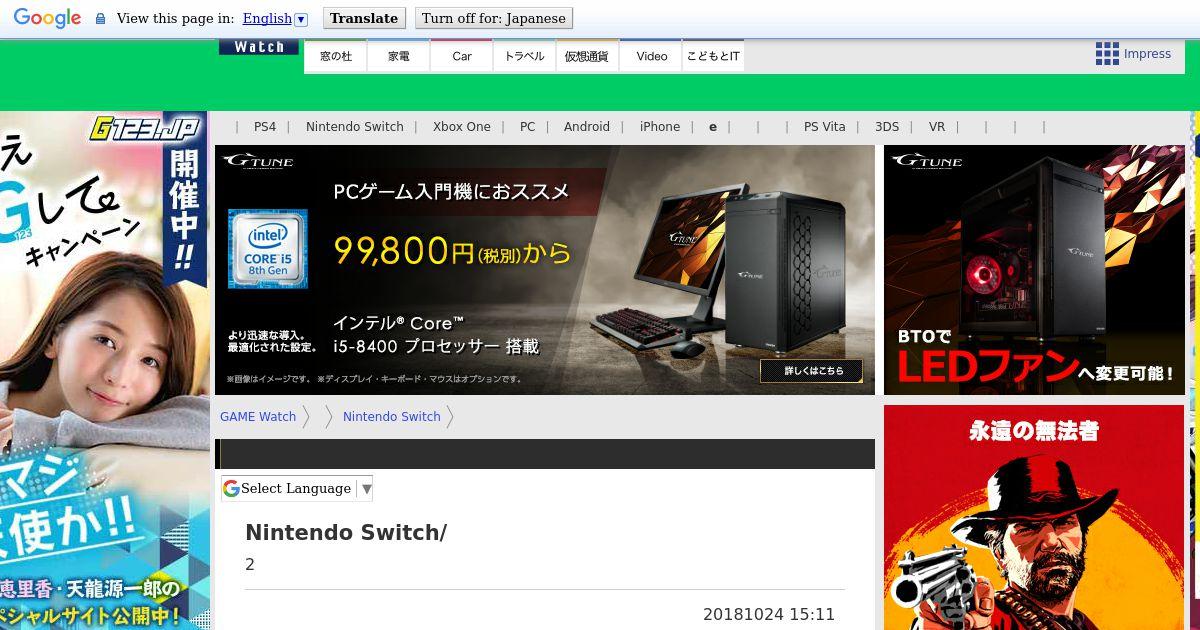Click the 永遠の無法者 game ad
Viewport: 1200px width, 630px height.
coord(1034,518)
